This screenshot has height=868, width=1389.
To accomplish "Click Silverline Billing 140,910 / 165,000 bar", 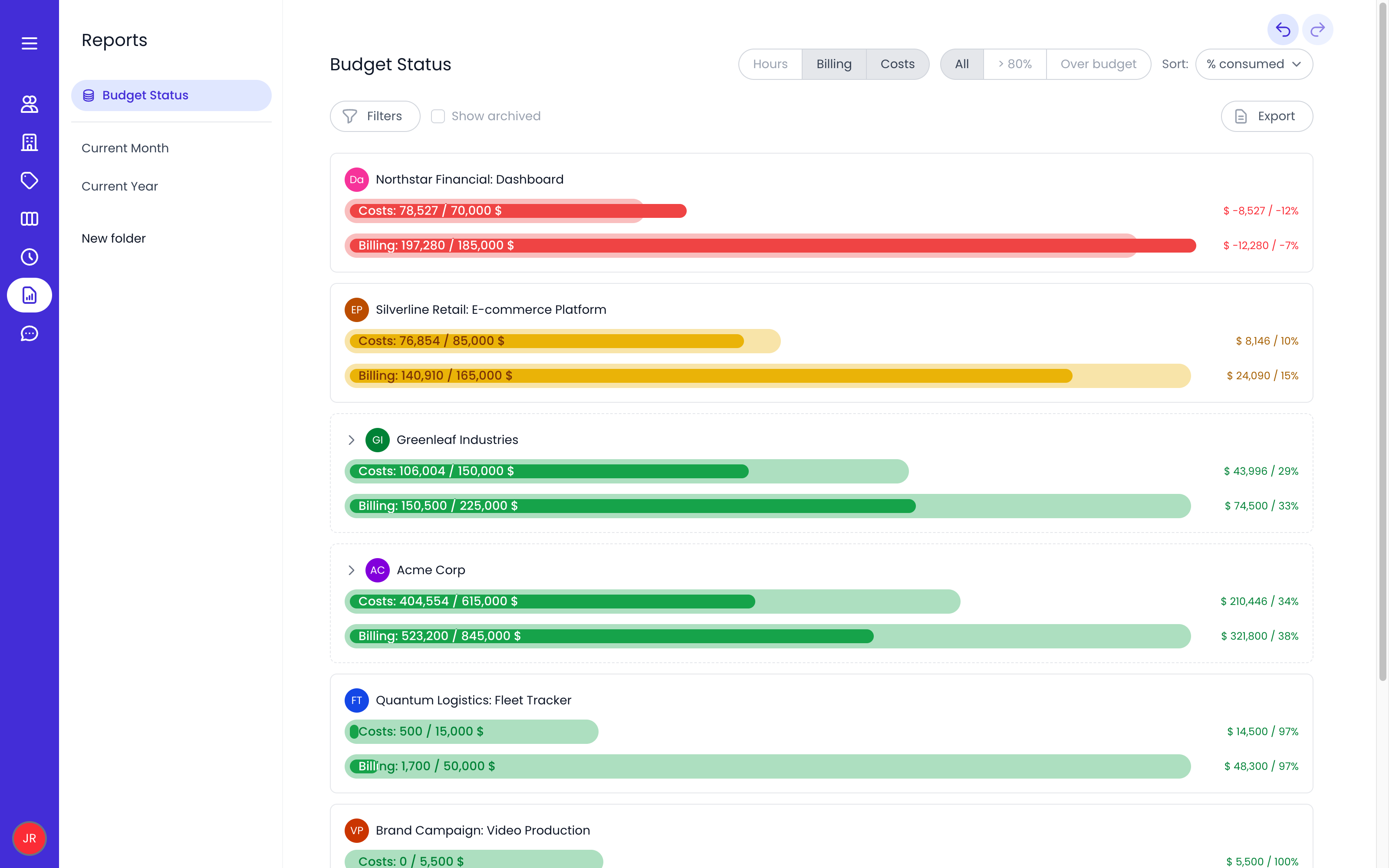I will tap(767, 376).
